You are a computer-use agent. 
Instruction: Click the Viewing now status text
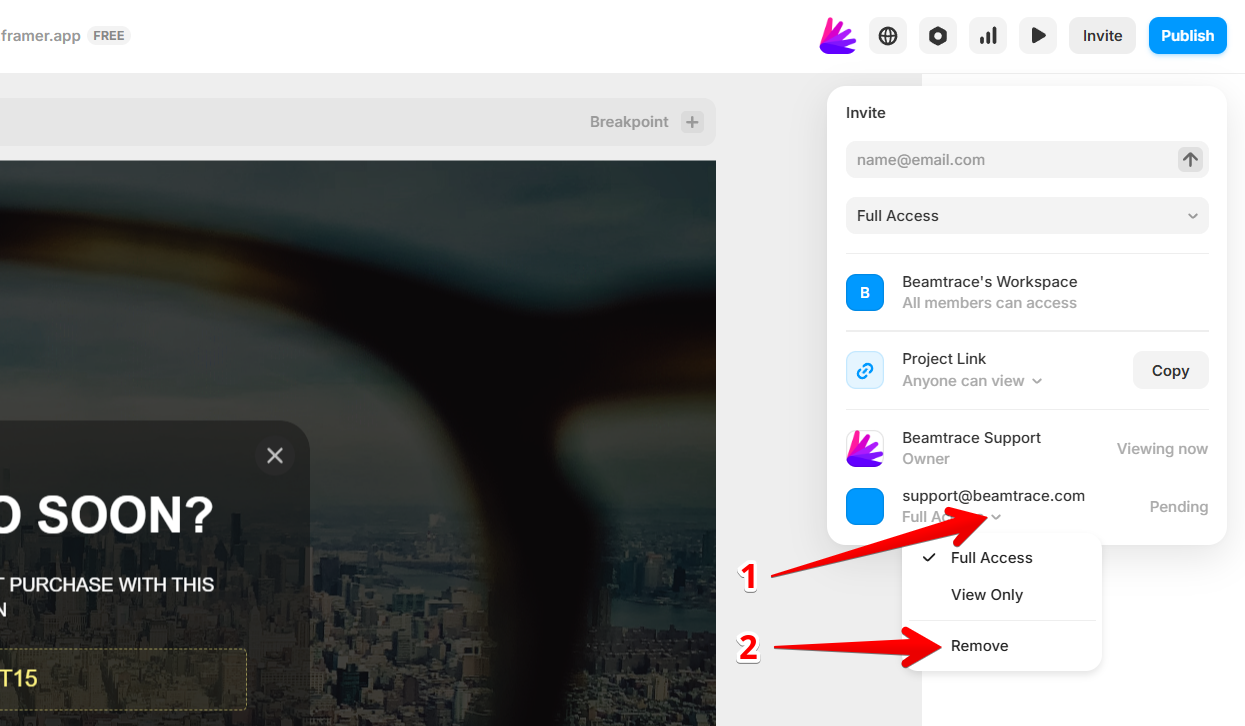click(1162, 449)
